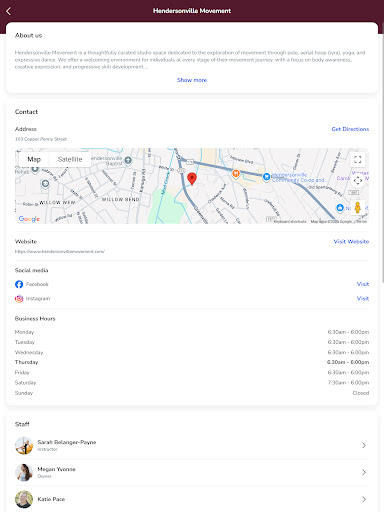Click Visit Website link
The image size is (384, 512).
pos(351,241)
